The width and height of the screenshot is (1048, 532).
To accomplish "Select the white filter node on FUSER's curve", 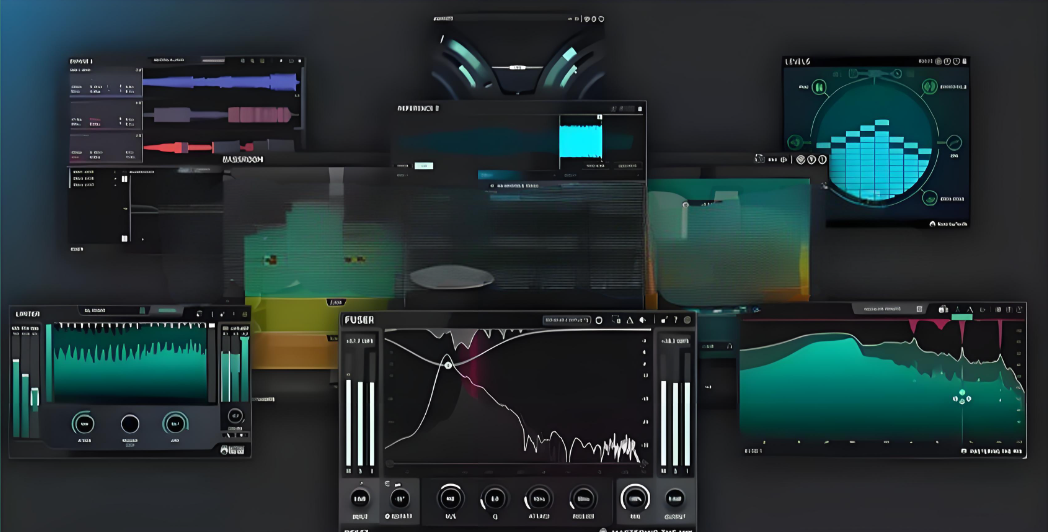I will 448,365.
